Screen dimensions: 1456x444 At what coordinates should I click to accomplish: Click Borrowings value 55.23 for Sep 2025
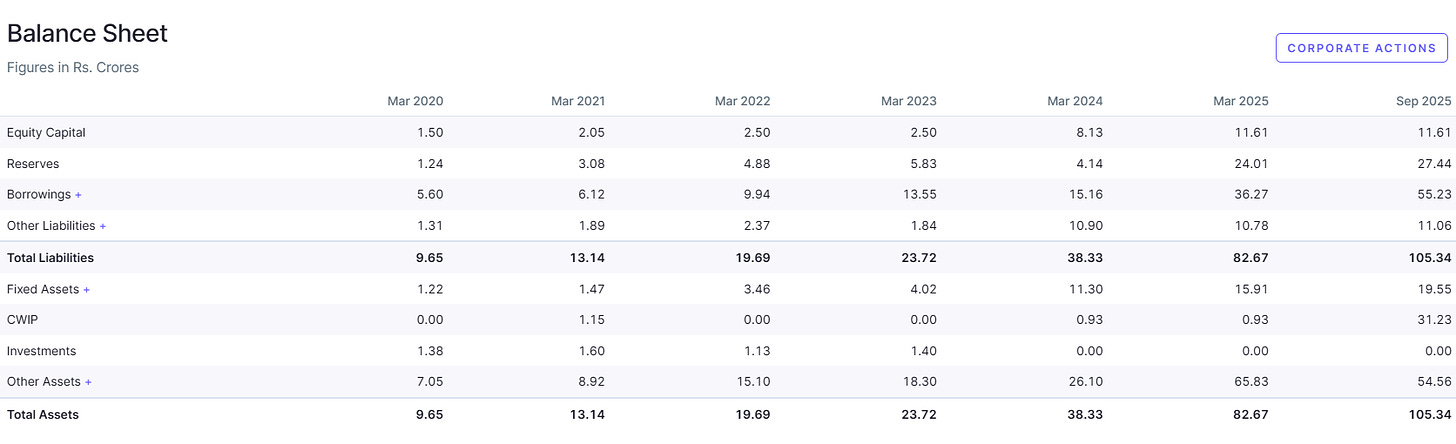tap(1437, 195)
